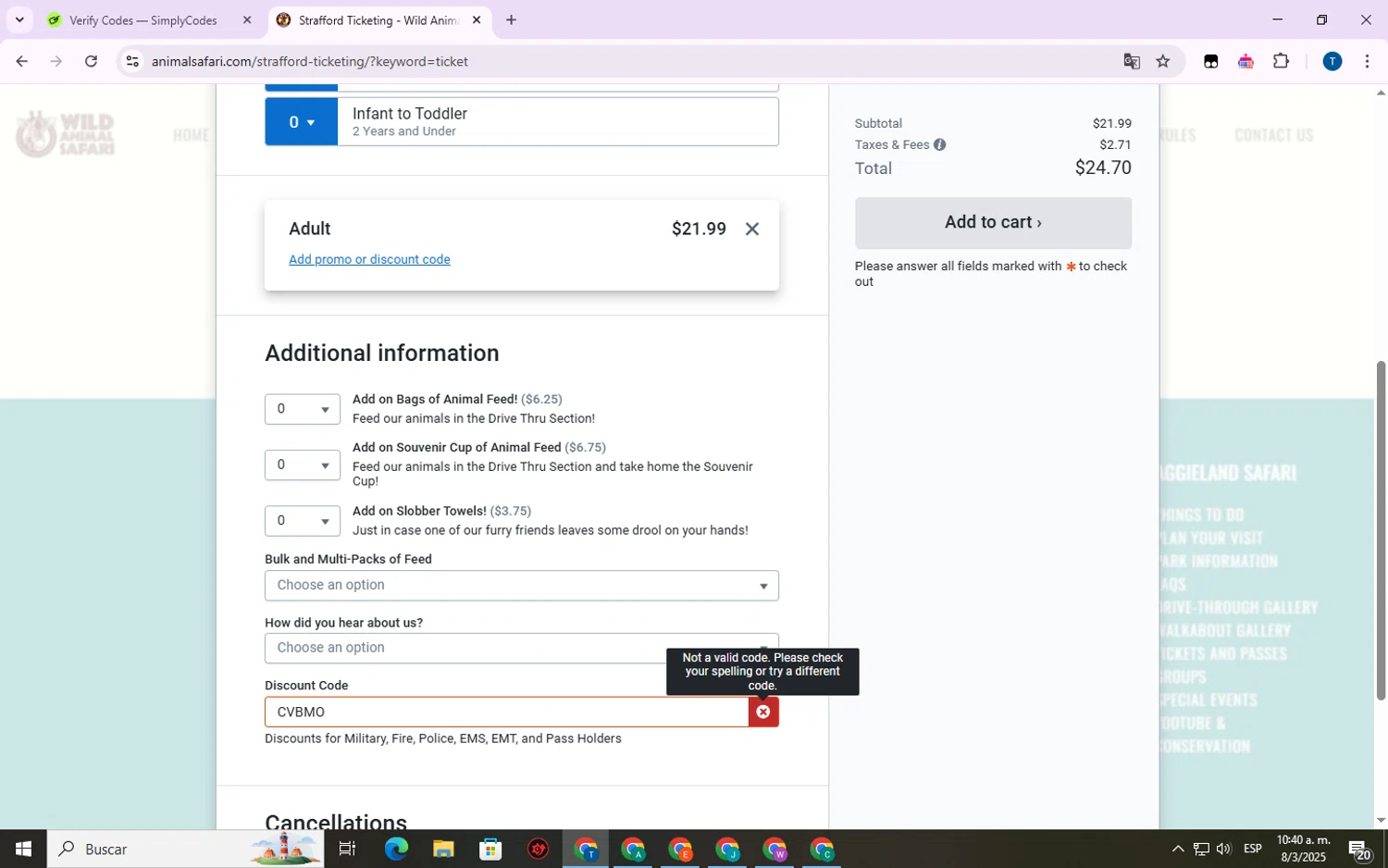Viewport: 1388px width, 868px height.
Task: Remove the Adult ticket with X icon
Action: click(x=752, y=229)
